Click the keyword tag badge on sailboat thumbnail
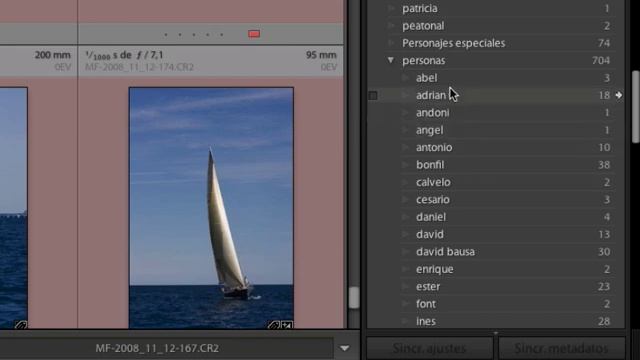 273,325
